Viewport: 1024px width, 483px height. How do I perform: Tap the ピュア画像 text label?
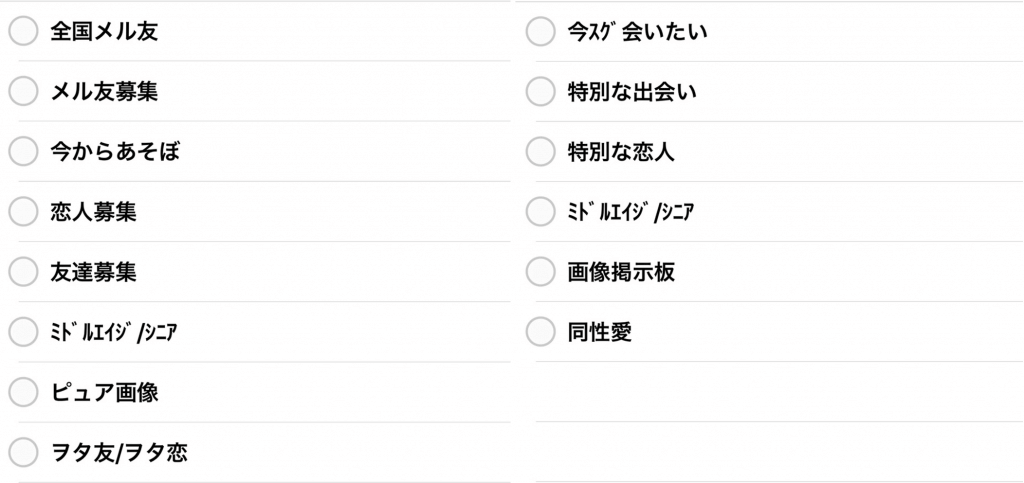104,392
